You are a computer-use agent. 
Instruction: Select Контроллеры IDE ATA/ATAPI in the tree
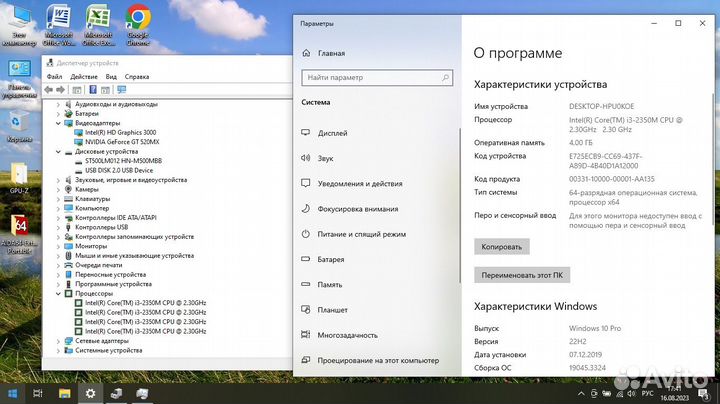click(116, 218)
